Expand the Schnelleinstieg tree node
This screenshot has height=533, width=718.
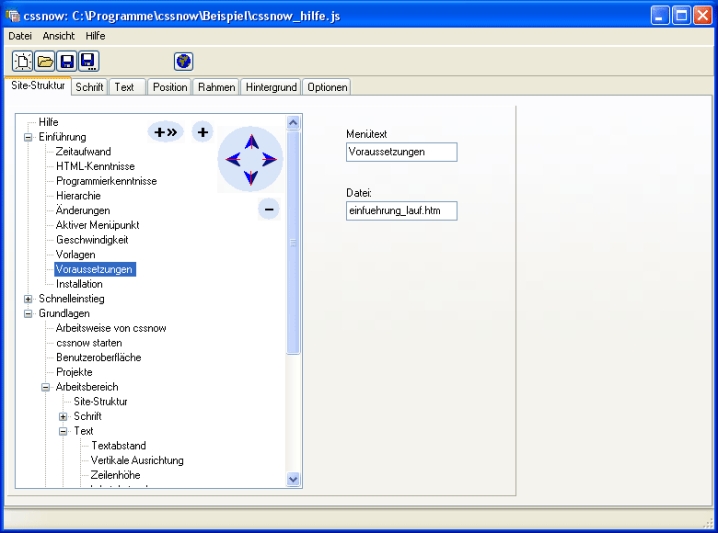coord(28,299)
